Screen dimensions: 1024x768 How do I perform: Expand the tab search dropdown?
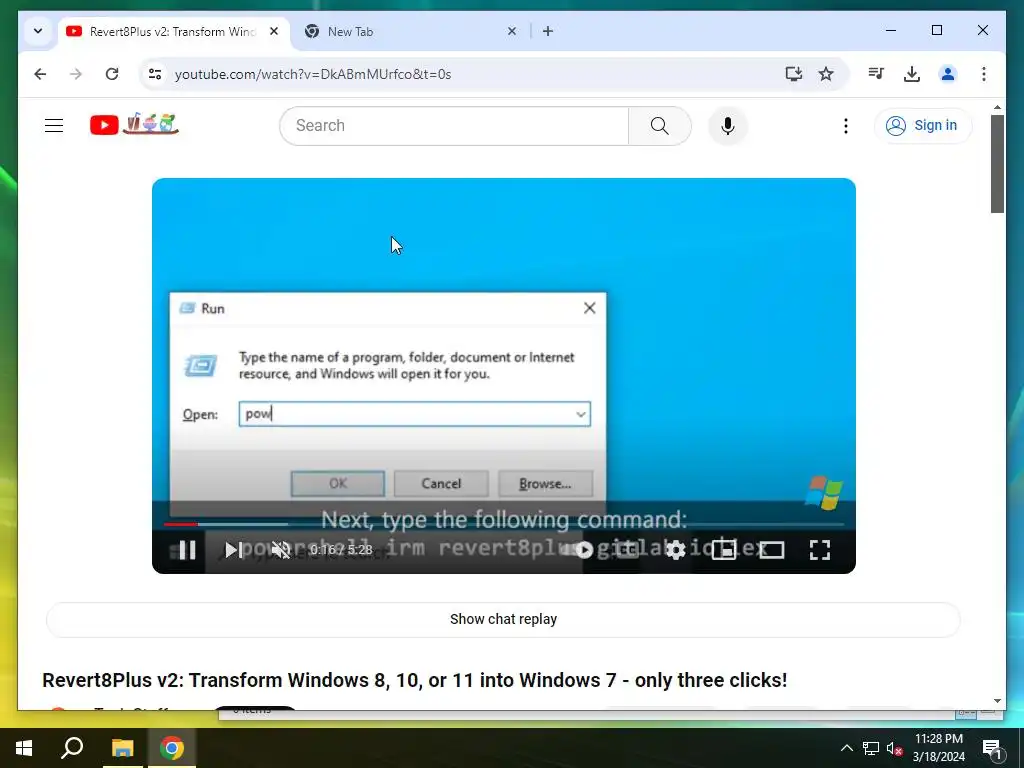(x=38, y=31)
